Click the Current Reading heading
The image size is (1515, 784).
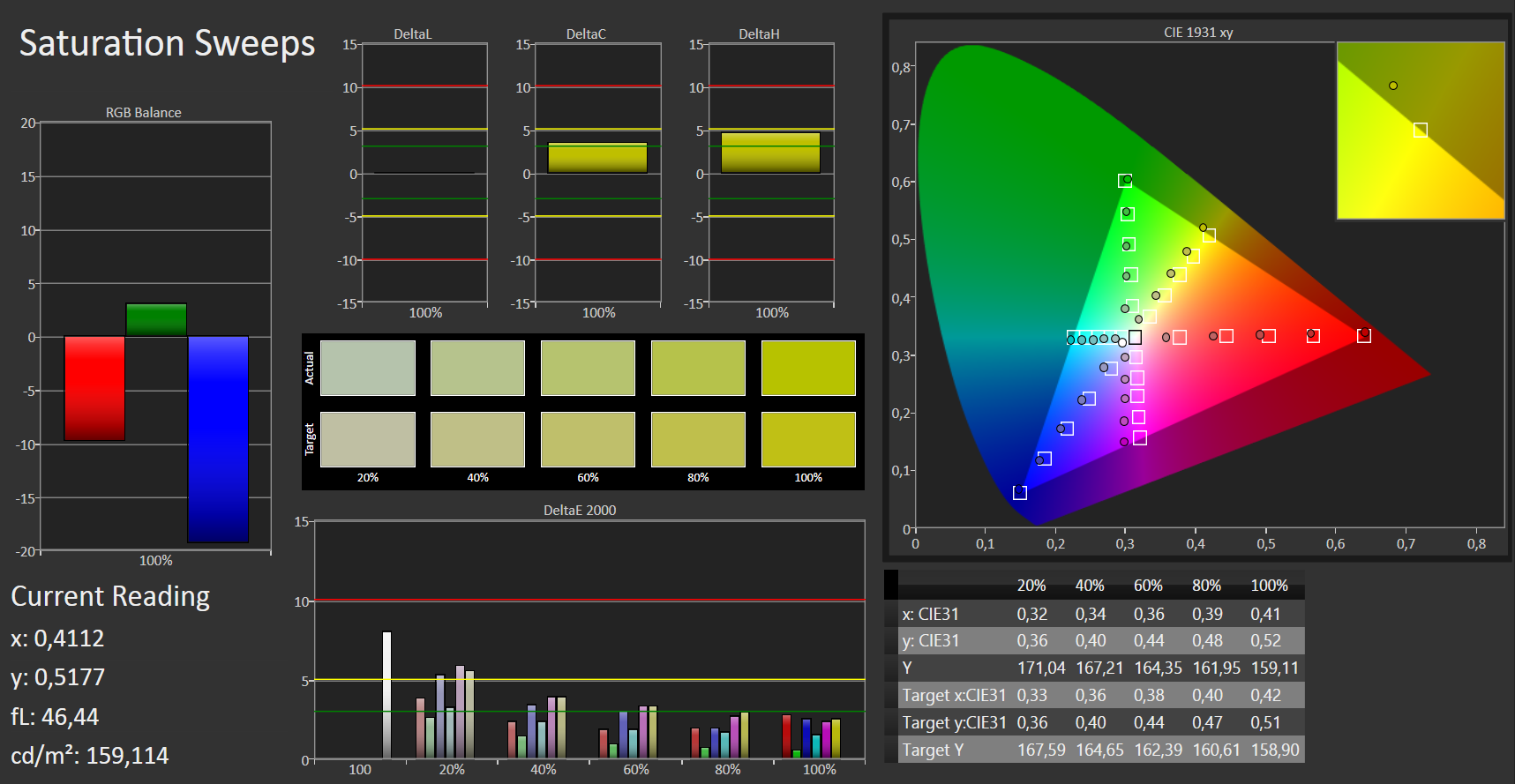pos(110,597)
